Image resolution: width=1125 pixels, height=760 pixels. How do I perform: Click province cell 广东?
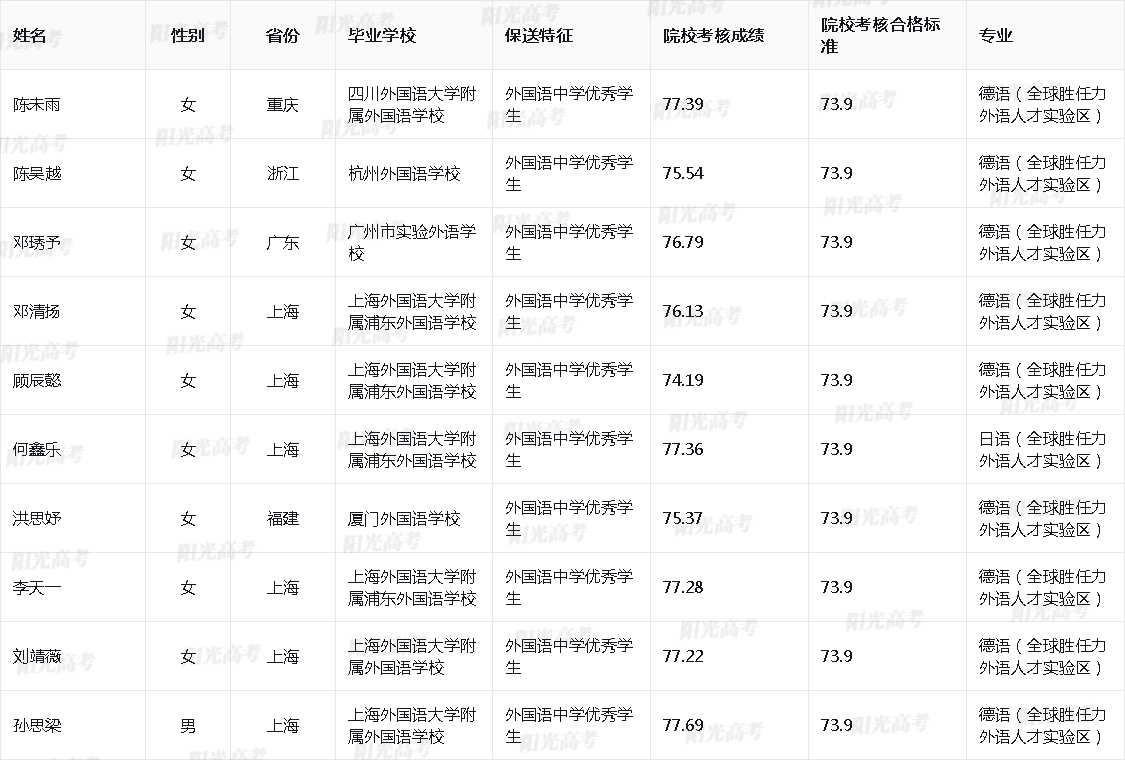[283, 243]
